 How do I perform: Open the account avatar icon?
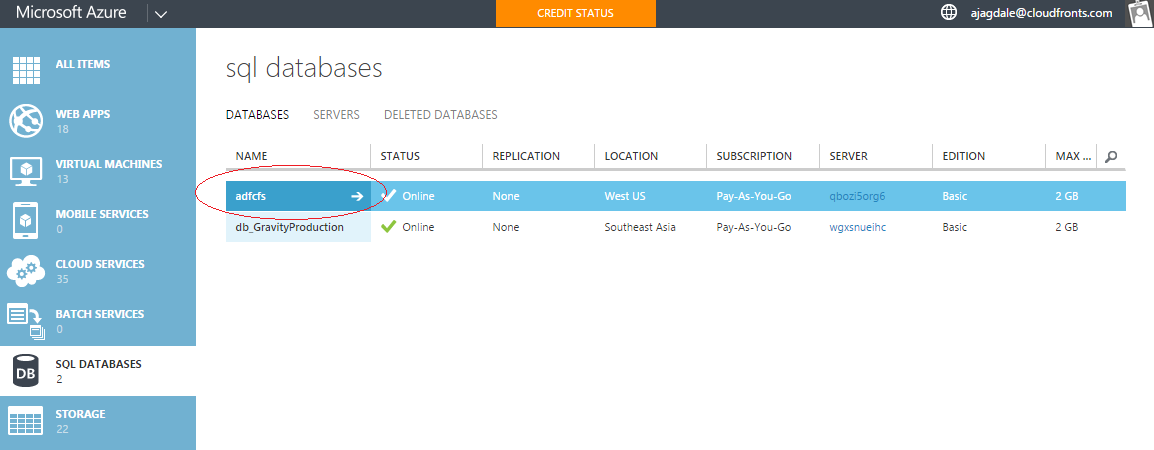pyautogui.click(x=1139, y=13)
